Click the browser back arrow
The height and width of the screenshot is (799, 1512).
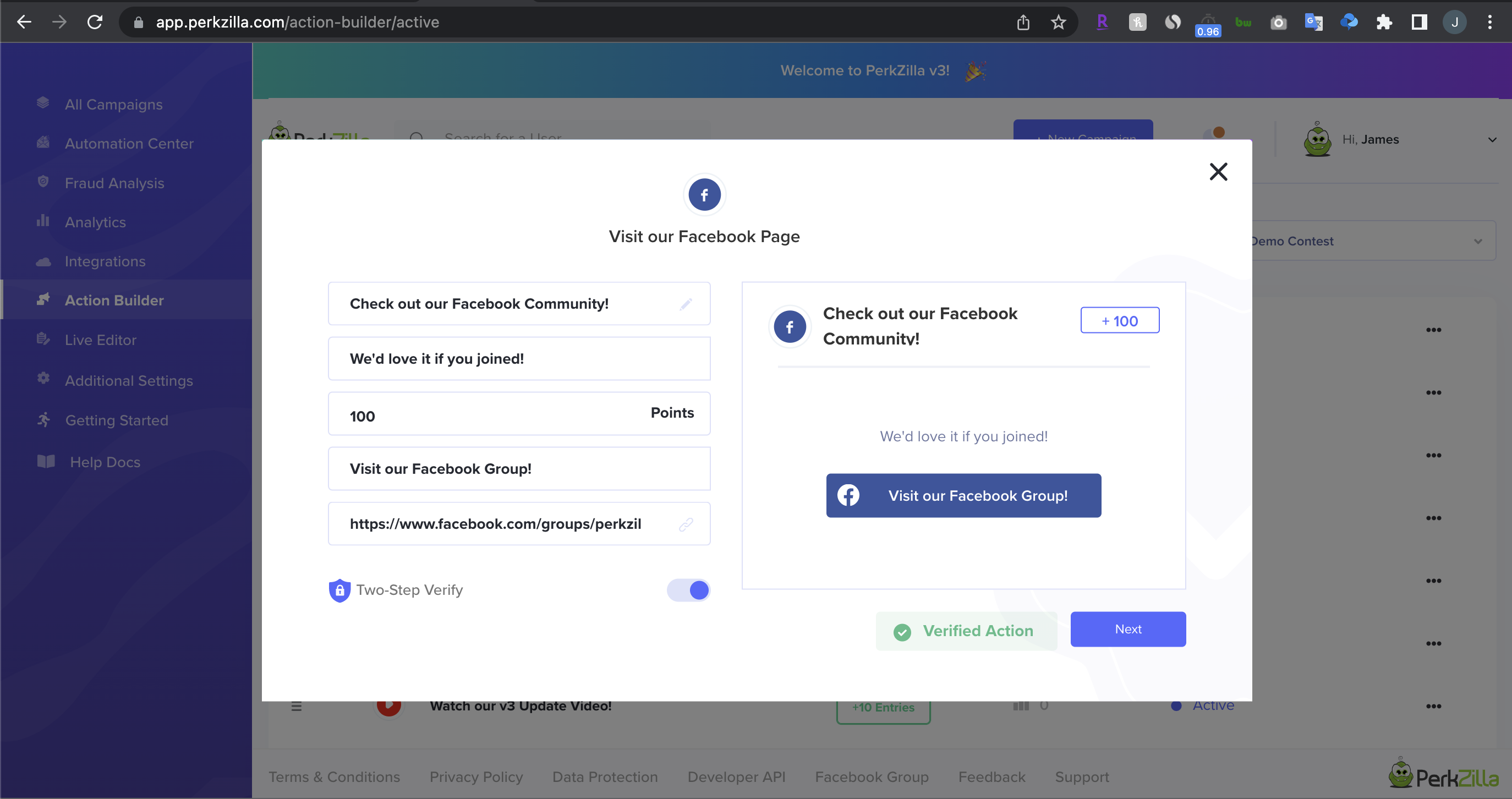coord(24,23)
